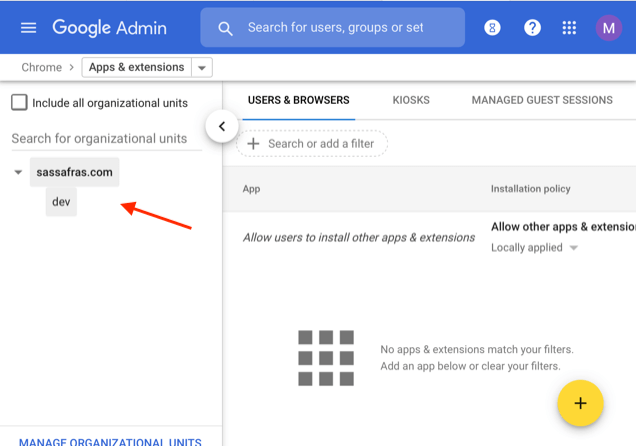The height and width of the screenshot is (446, 636).
Task: Open Manage Organizational Units link
Action: click(110, 441)
